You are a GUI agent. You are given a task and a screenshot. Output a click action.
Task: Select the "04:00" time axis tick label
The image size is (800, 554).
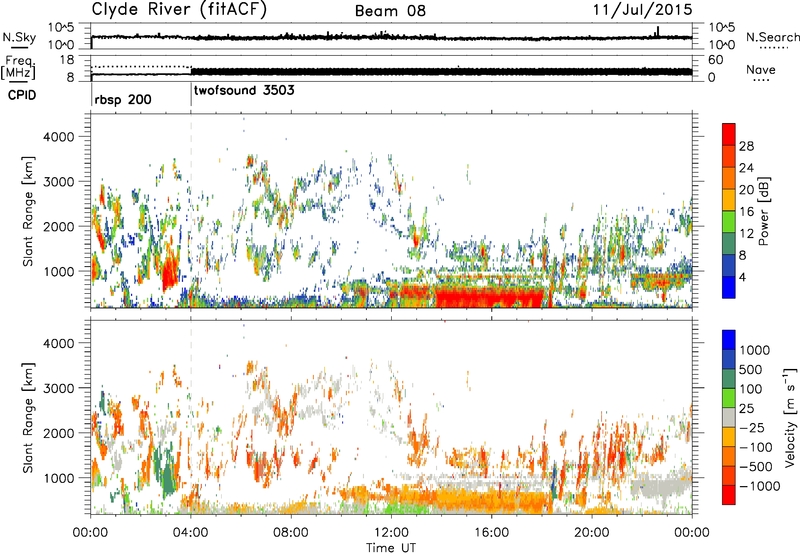tap(190, 533)
